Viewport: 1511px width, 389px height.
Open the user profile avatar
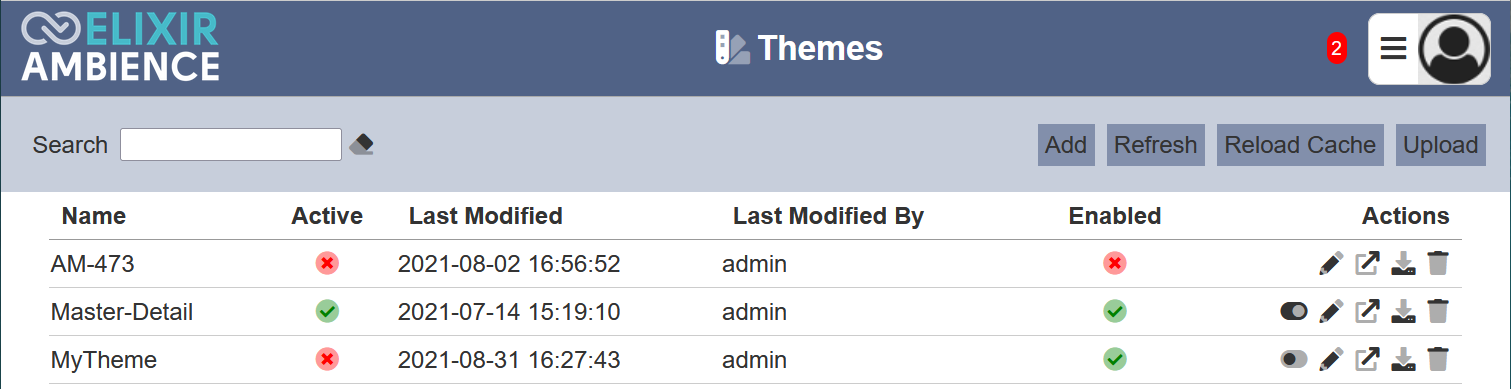coord(1454,48)
